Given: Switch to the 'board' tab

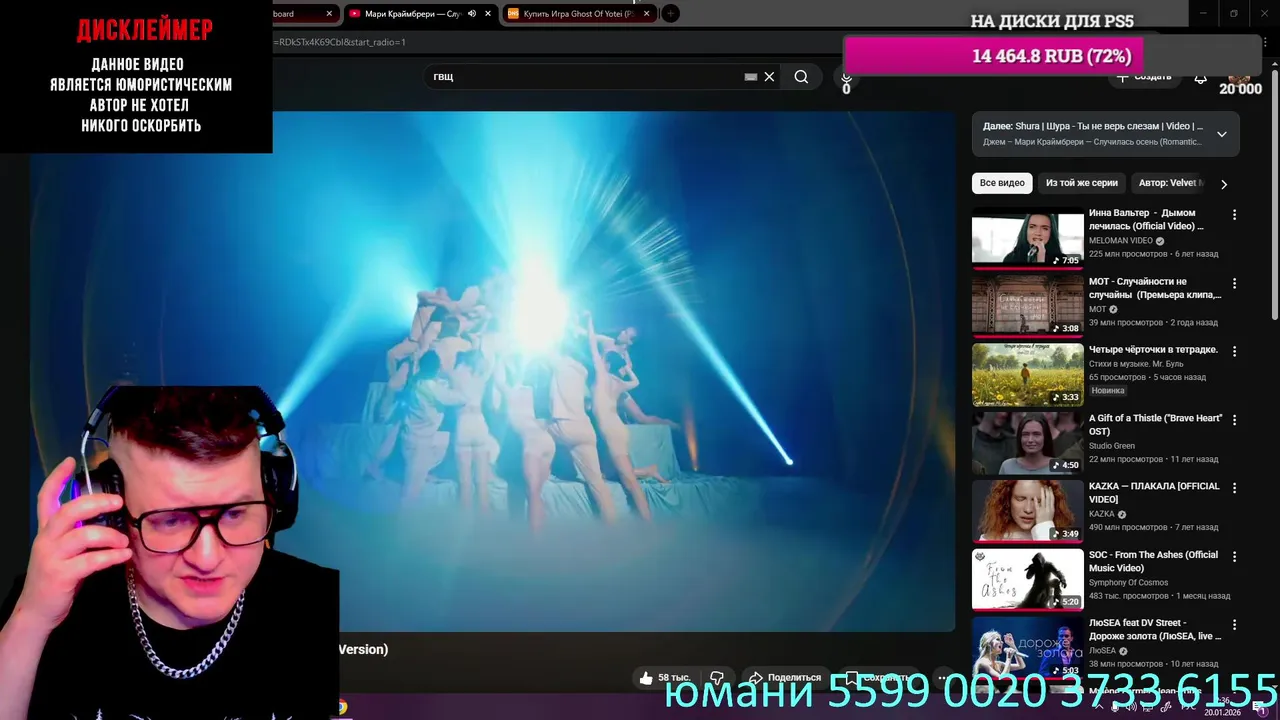Looking at the screenshot, I should point(298,14).
